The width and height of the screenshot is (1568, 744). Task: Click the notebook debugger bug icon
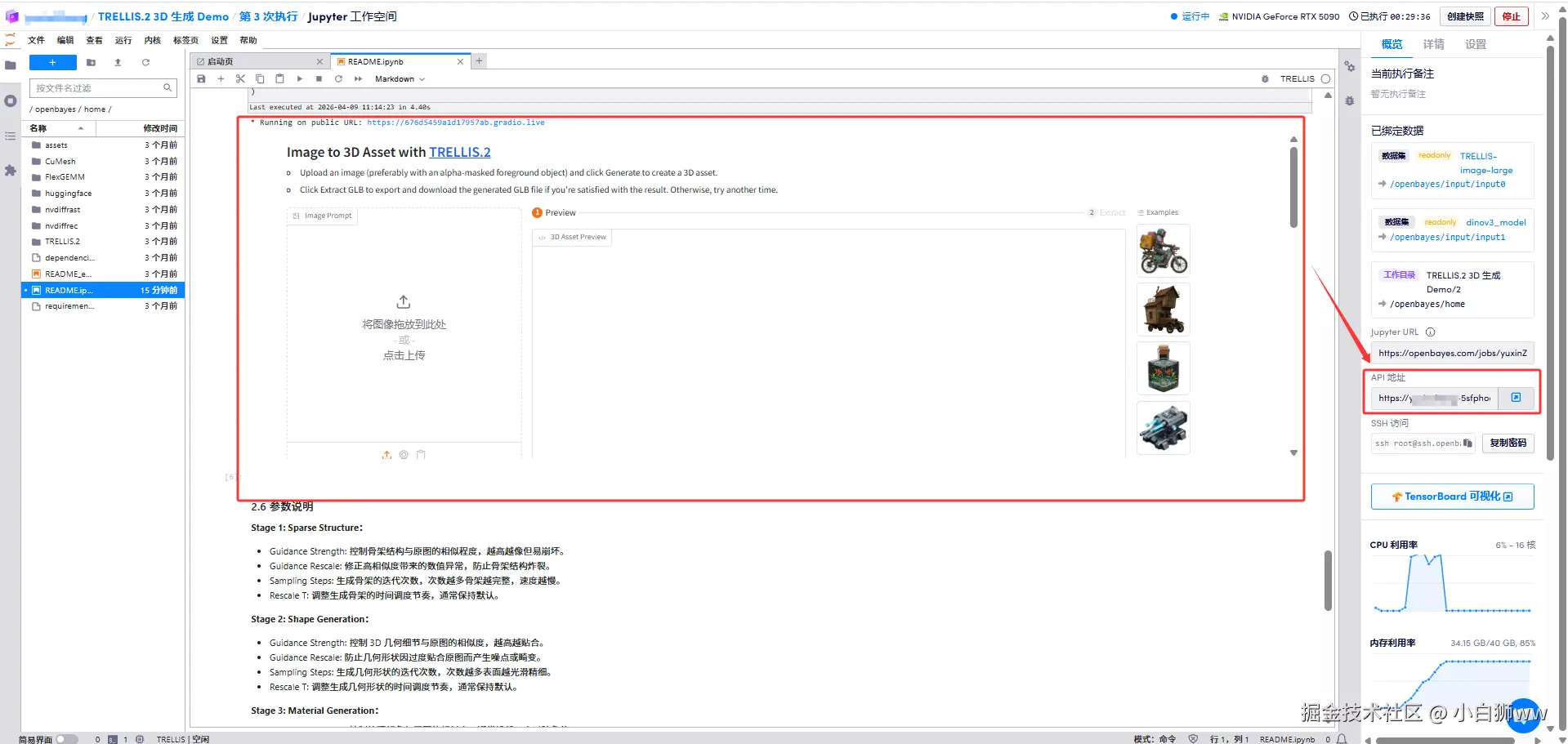point(1265,79)
